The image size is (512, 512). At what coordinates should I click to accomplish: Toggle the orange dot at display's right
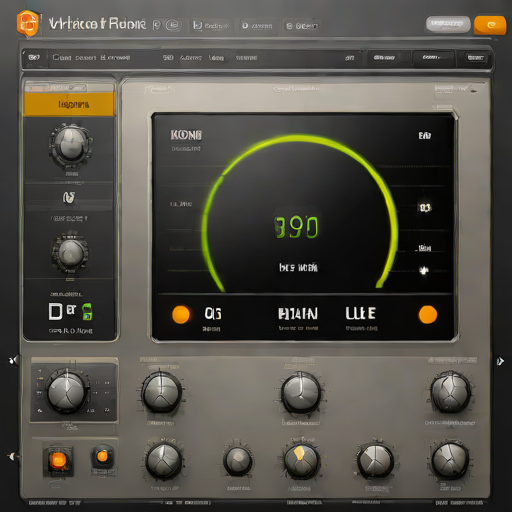coord(428,315)
